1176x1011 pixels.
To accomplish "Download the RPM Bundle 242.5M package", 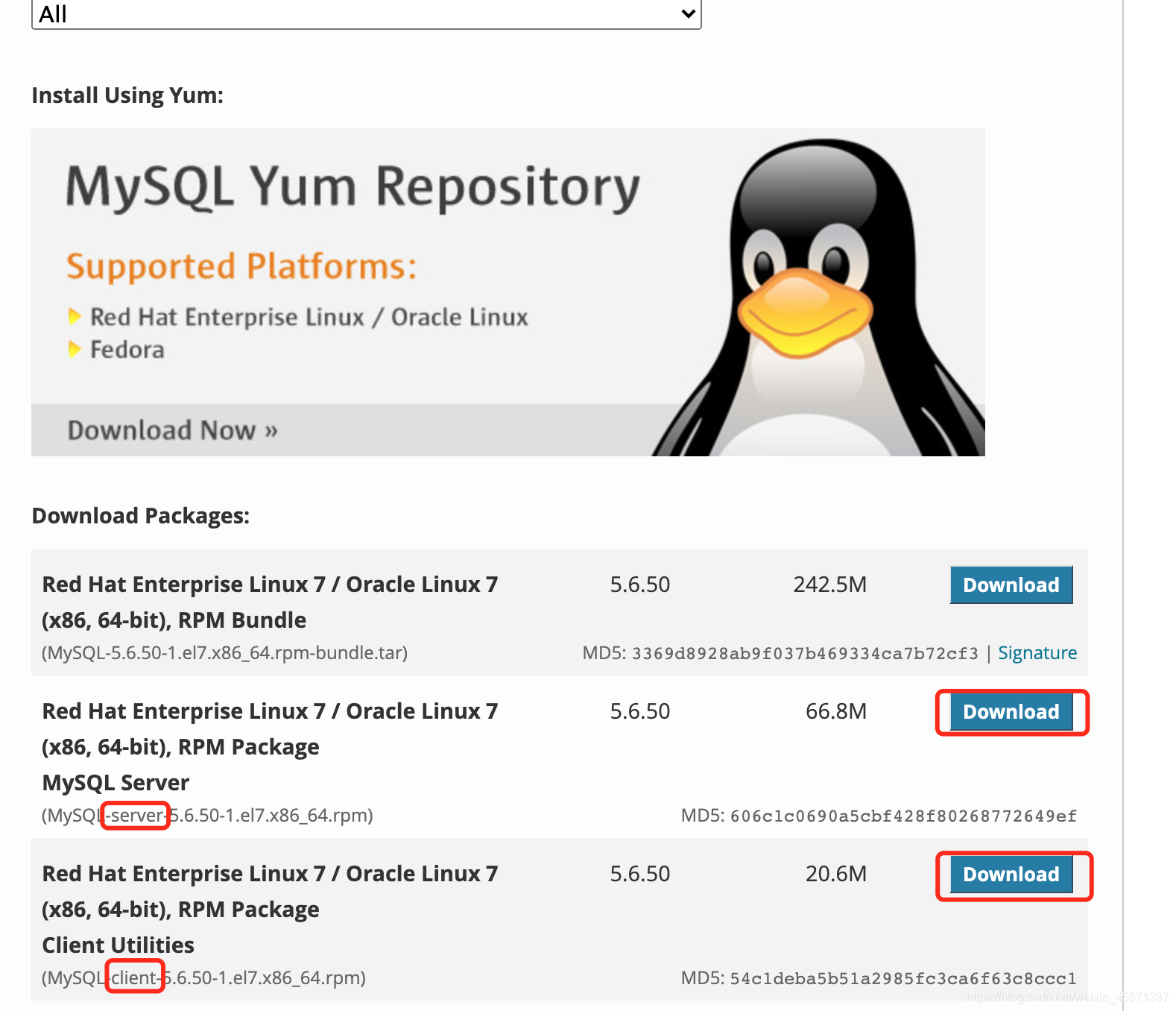I will point(1011,585).
